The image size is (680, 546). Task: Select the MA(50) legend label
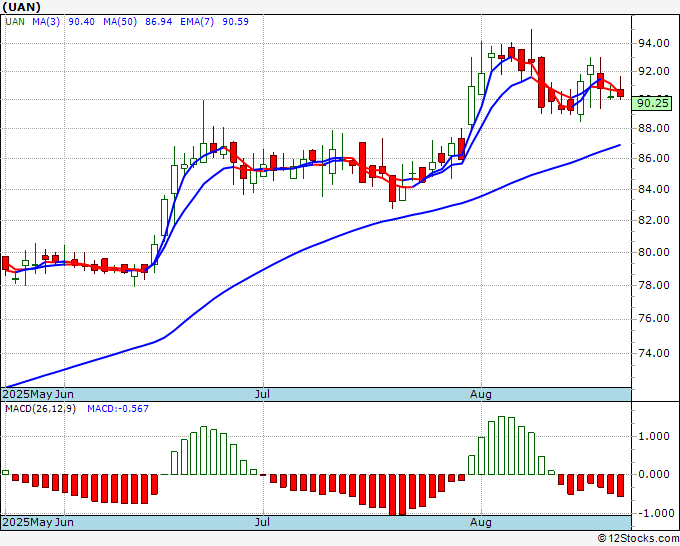pos(120,22)
